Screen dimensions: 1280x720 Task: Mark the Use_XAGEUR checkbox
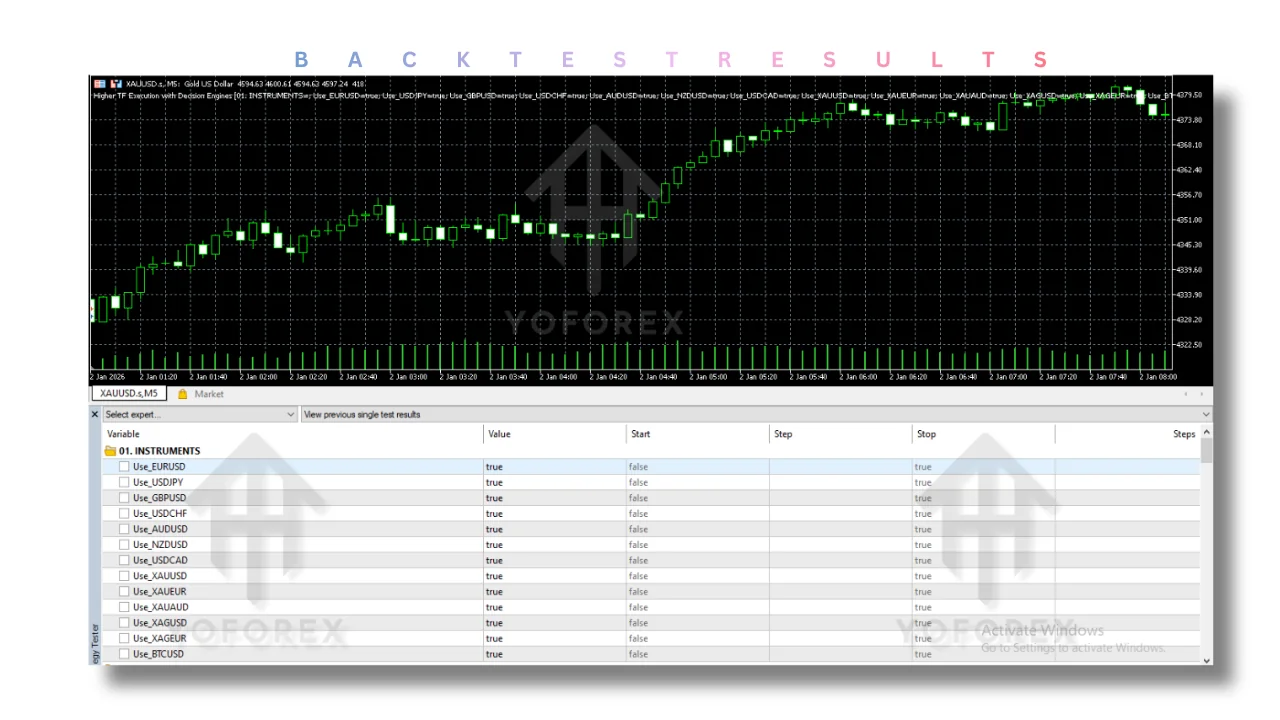point(124,638)
